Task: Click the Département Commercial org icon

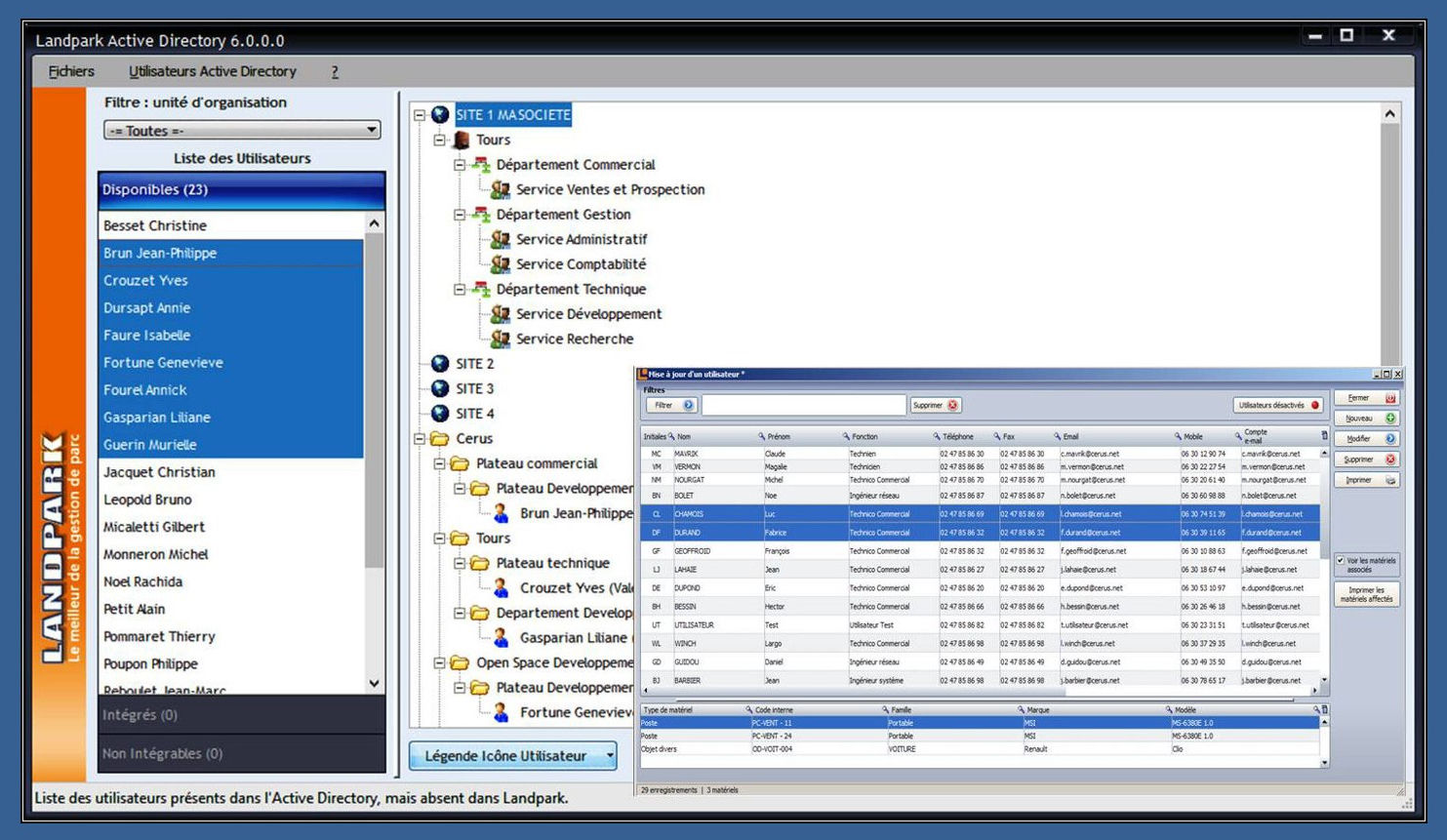Action: pos(481,165)
